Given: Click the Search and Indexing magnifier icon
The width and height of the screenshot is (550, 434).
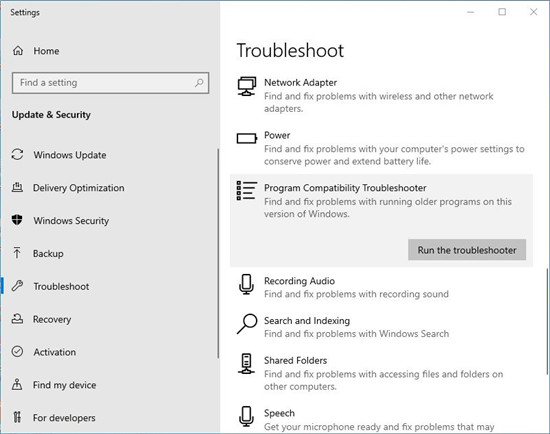Looking at the screenshot, I should (x=247, y=323).
